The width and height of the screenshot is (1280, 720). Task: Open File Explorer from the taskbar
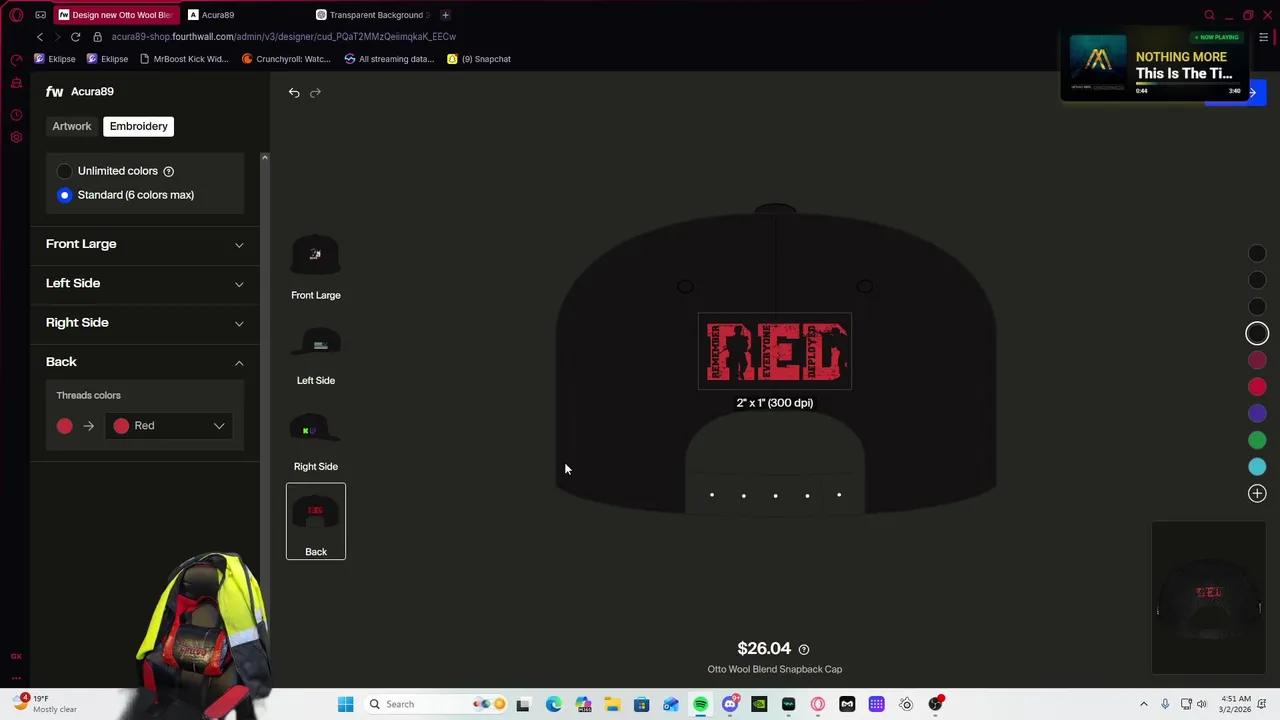[x=612, y=704]
